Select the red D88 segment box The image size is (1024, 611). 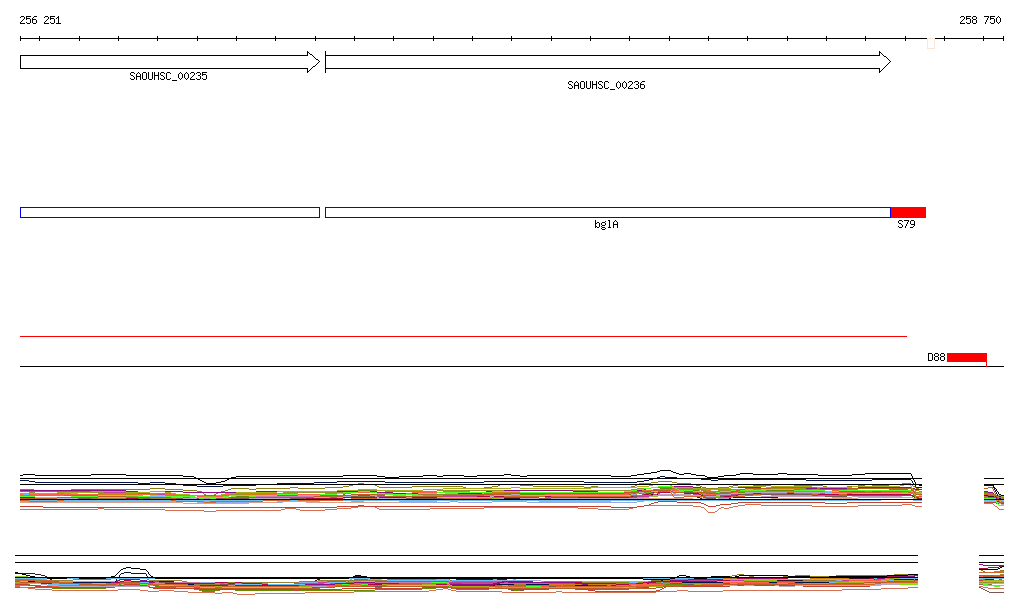pos(966,357)
